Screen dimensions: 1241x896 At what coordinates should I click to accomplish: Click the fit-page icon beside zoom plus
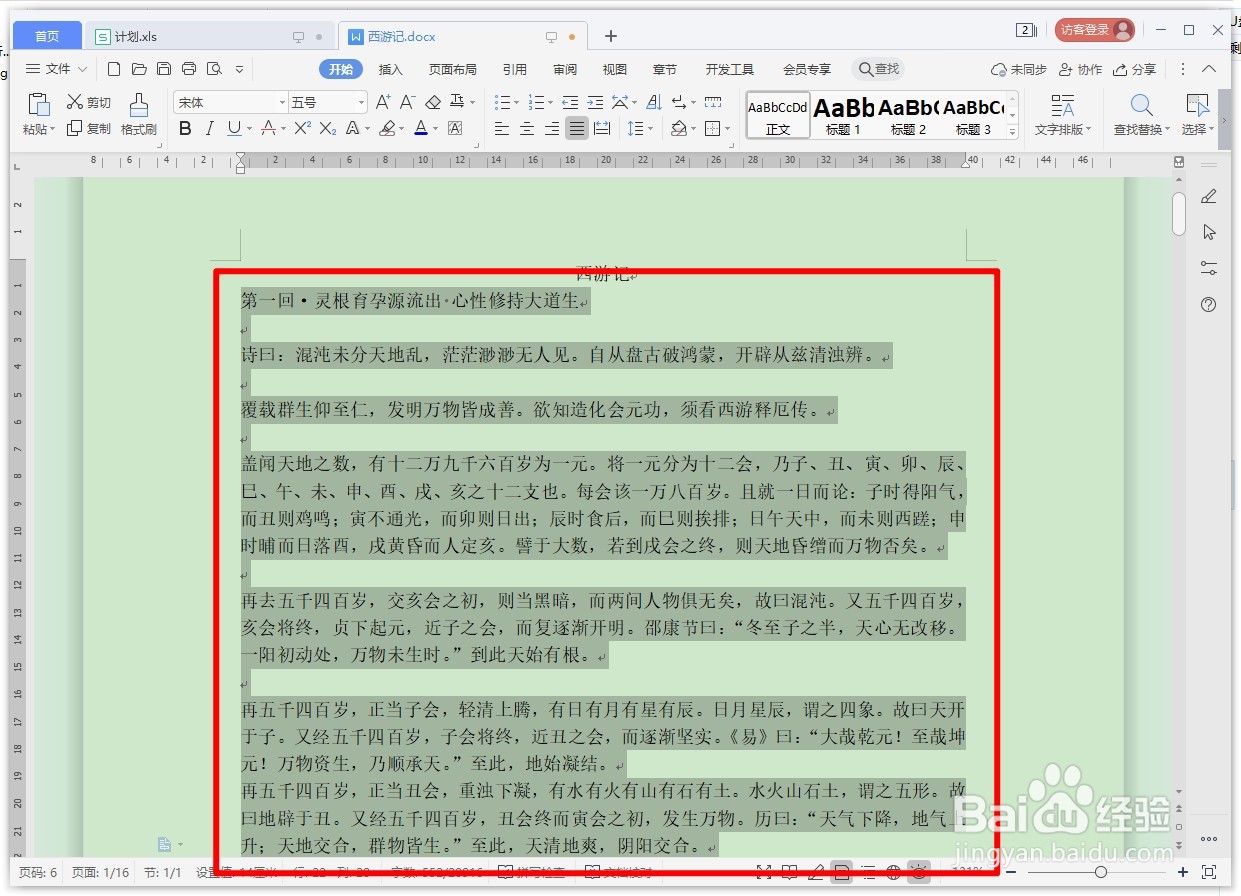click(x=1209, y=872)
